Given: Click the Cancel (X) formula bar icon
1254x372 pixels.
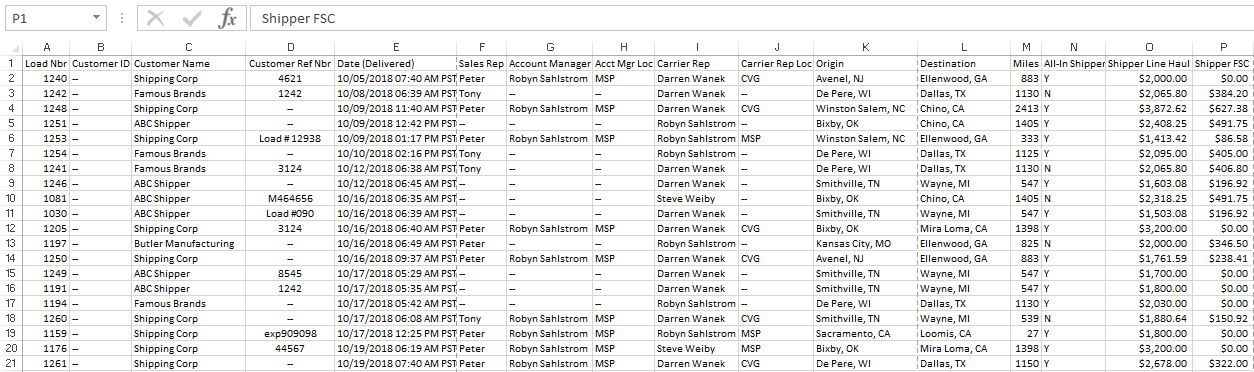Looking at the screenshot, I should pos(155,18).
